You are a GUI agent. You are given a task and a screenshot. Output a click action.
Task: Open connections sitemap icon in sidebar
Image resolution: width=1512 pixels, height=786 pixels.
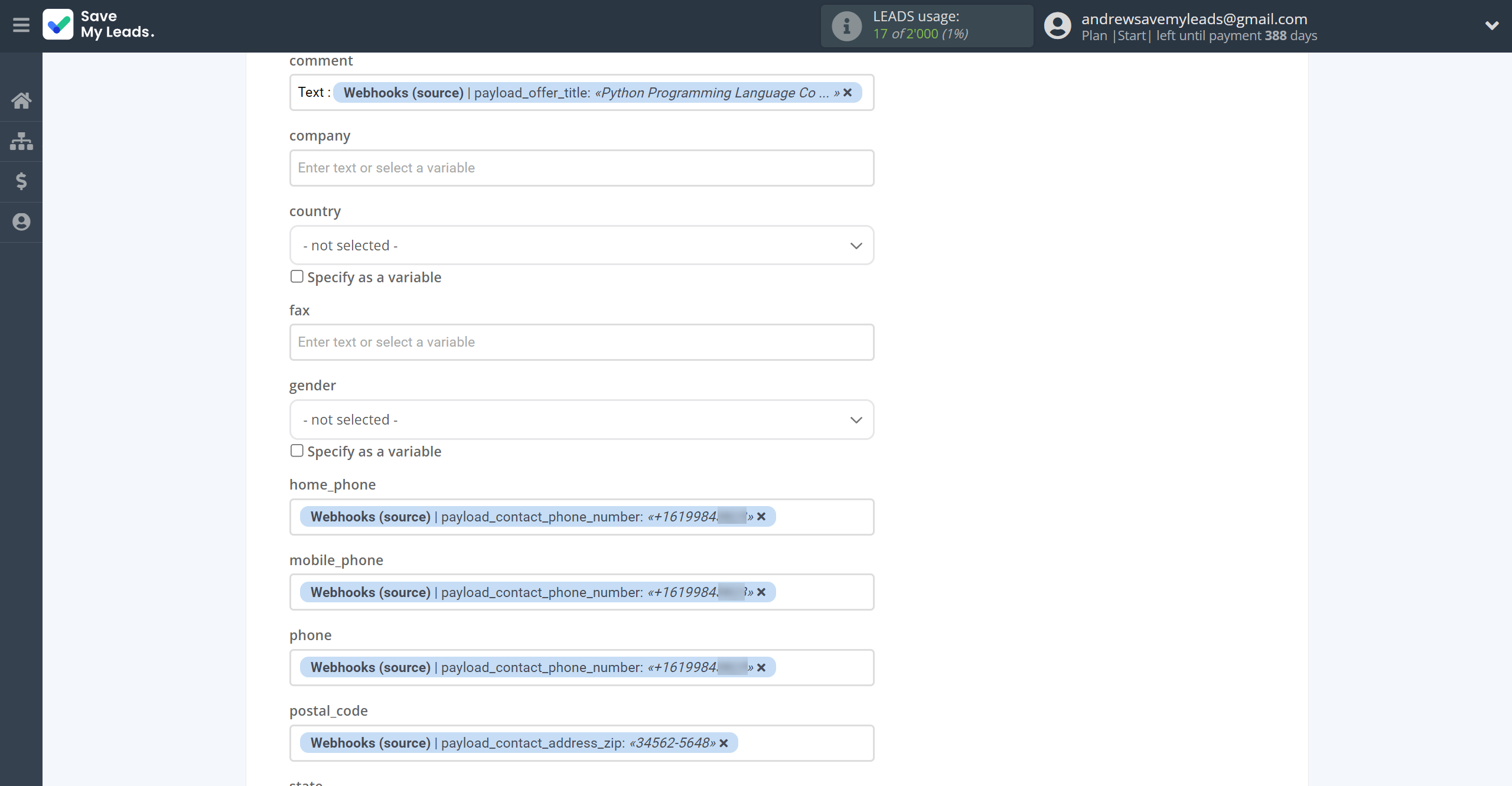click(21, 141)
